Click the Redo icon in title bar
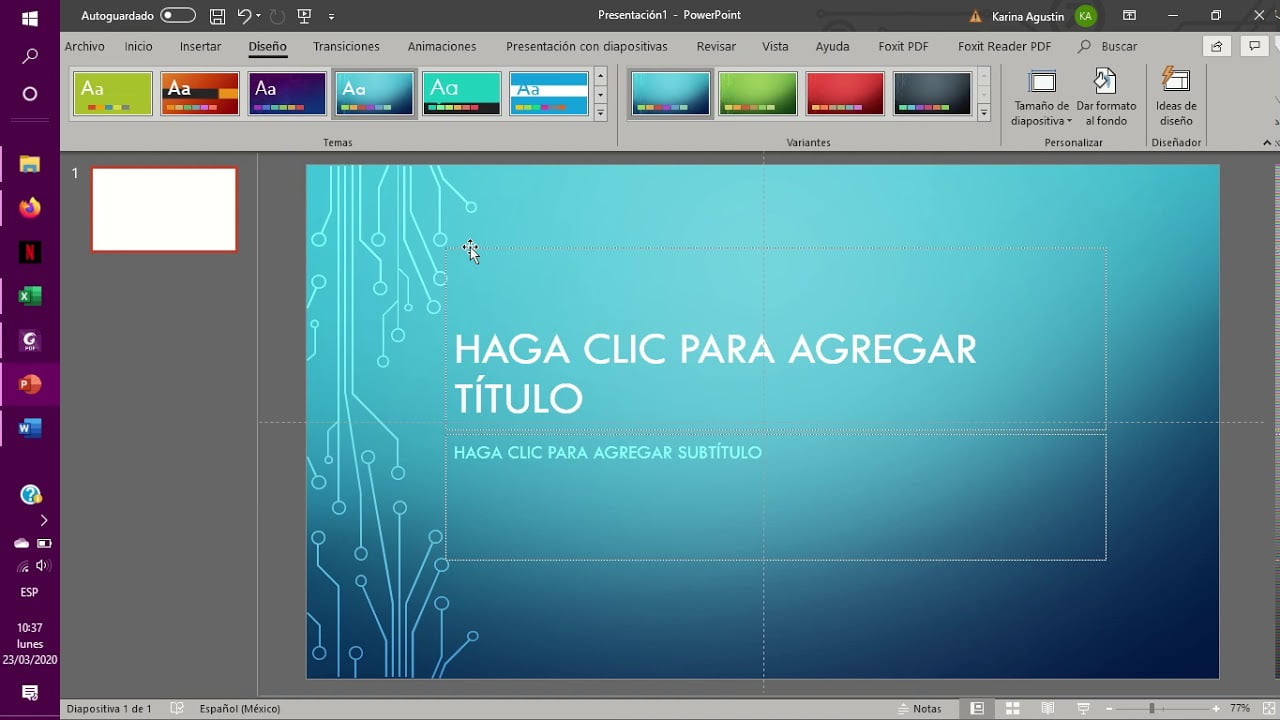Screen dimensions: 1280x720 tap(277, 16)
